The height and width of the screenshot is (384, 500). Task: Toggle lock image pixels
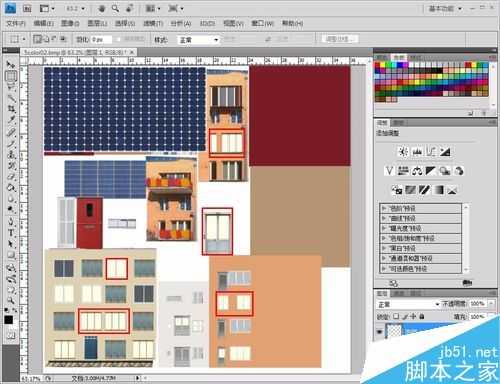[x=404, y=316]
